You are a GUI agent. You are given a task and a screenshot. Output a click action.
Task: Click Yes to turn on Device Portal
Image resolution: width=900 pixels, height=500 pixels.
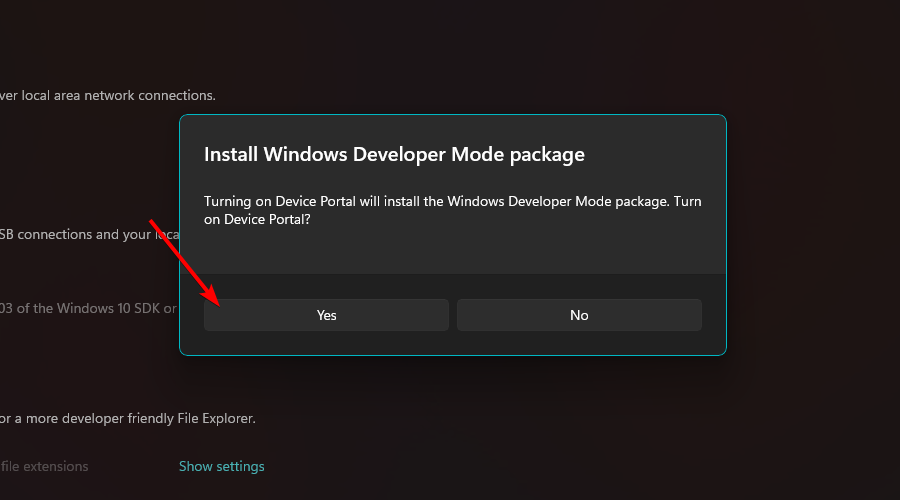(326, 315)
